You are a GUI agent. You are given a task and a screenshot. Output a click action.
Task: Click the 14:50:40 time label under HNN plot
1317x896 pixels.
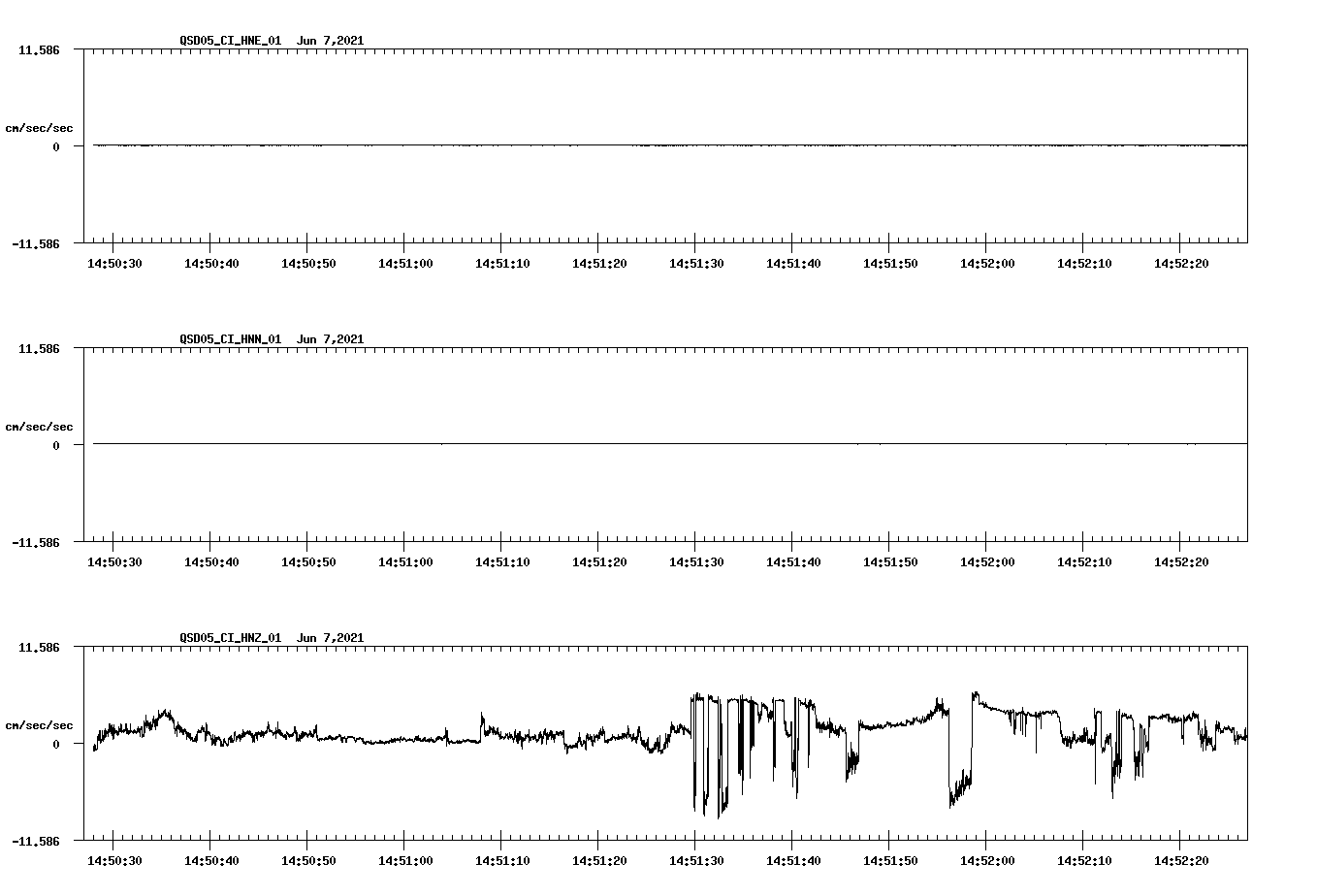tap(211, 562)
